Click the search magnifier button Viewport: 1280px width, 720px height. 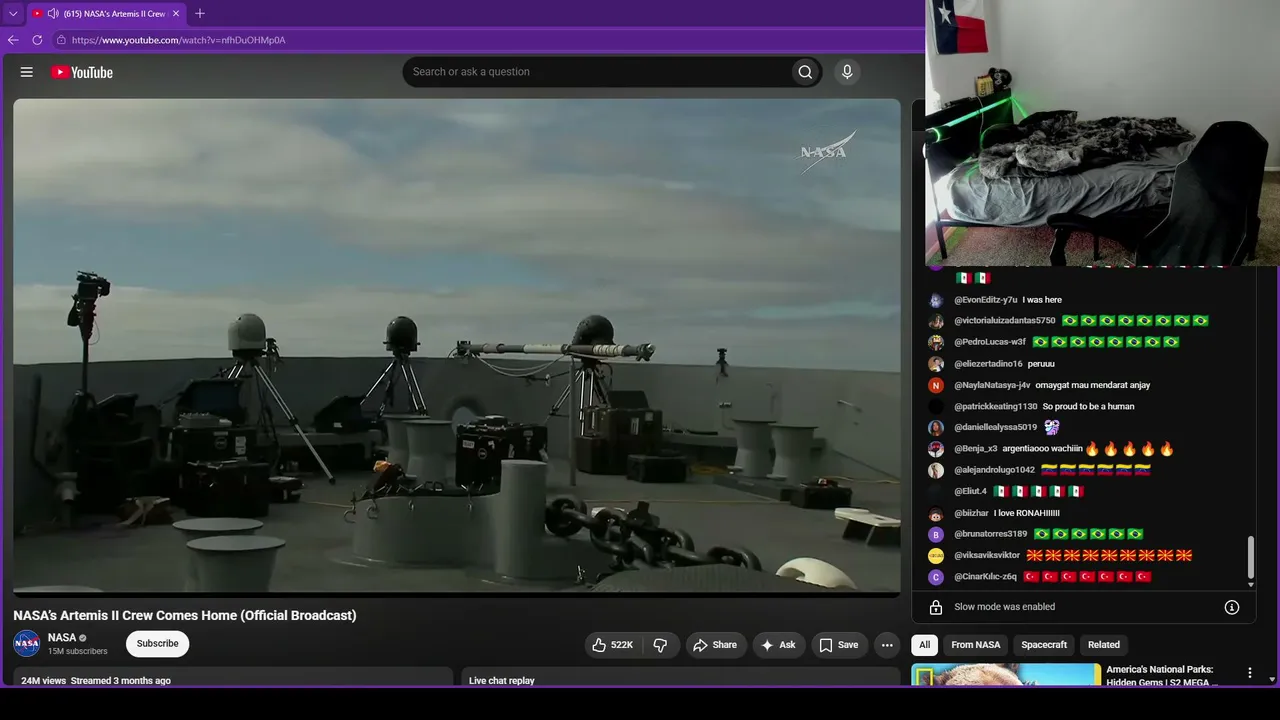805,72
